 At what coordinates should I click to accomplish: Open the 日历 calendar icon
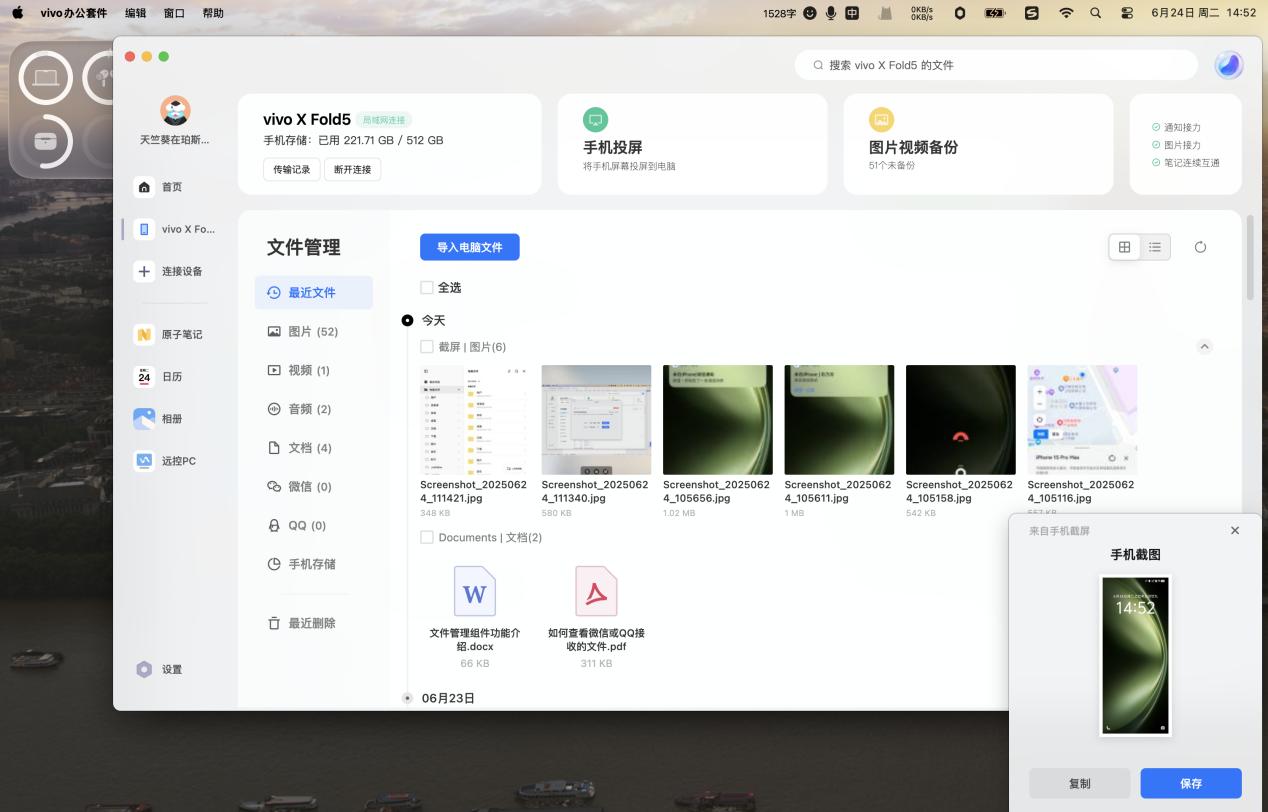[x=144, y=376]
